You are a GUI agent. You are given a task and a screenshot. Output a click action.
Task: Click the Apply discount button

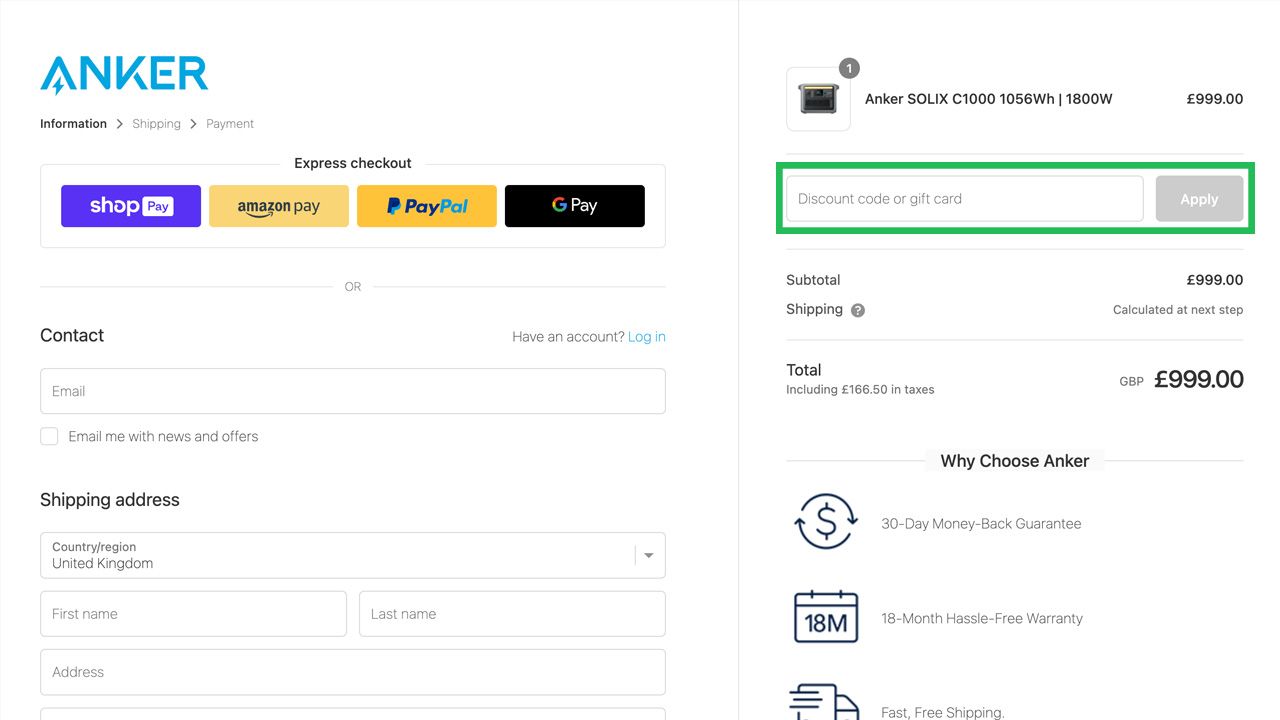point(1199,199)
